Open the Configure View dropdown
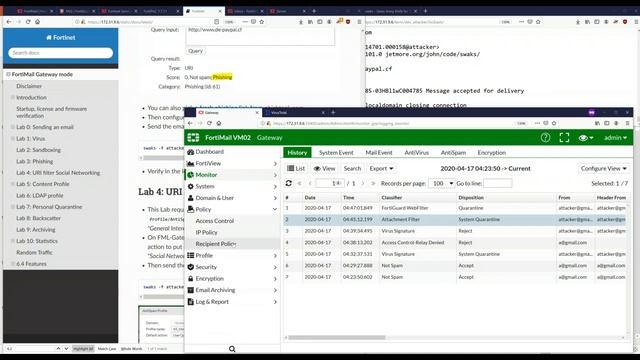Screen dimensions: 640x360 603,169
